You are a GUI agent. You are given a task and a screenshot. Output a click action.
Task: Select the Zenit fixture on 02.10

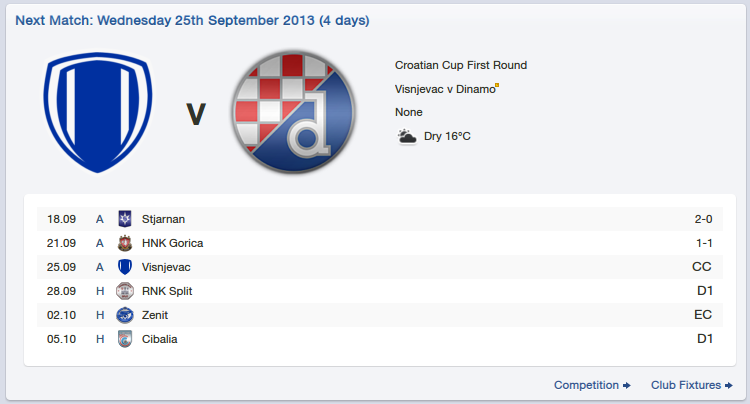[x=155, y=315]
